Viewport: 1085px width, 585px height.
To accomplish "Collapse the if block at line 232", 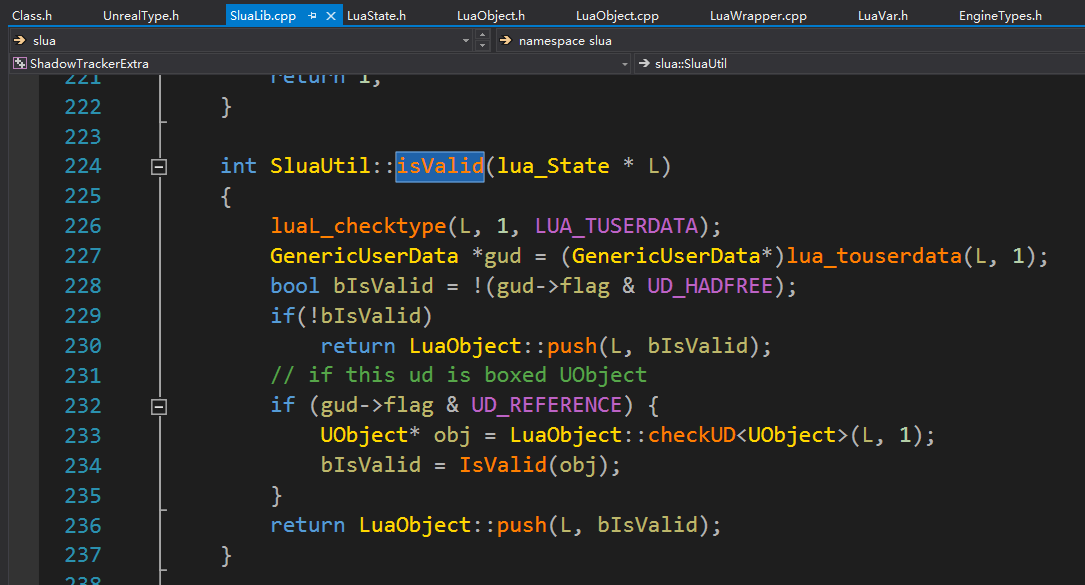I will [158, 406].
